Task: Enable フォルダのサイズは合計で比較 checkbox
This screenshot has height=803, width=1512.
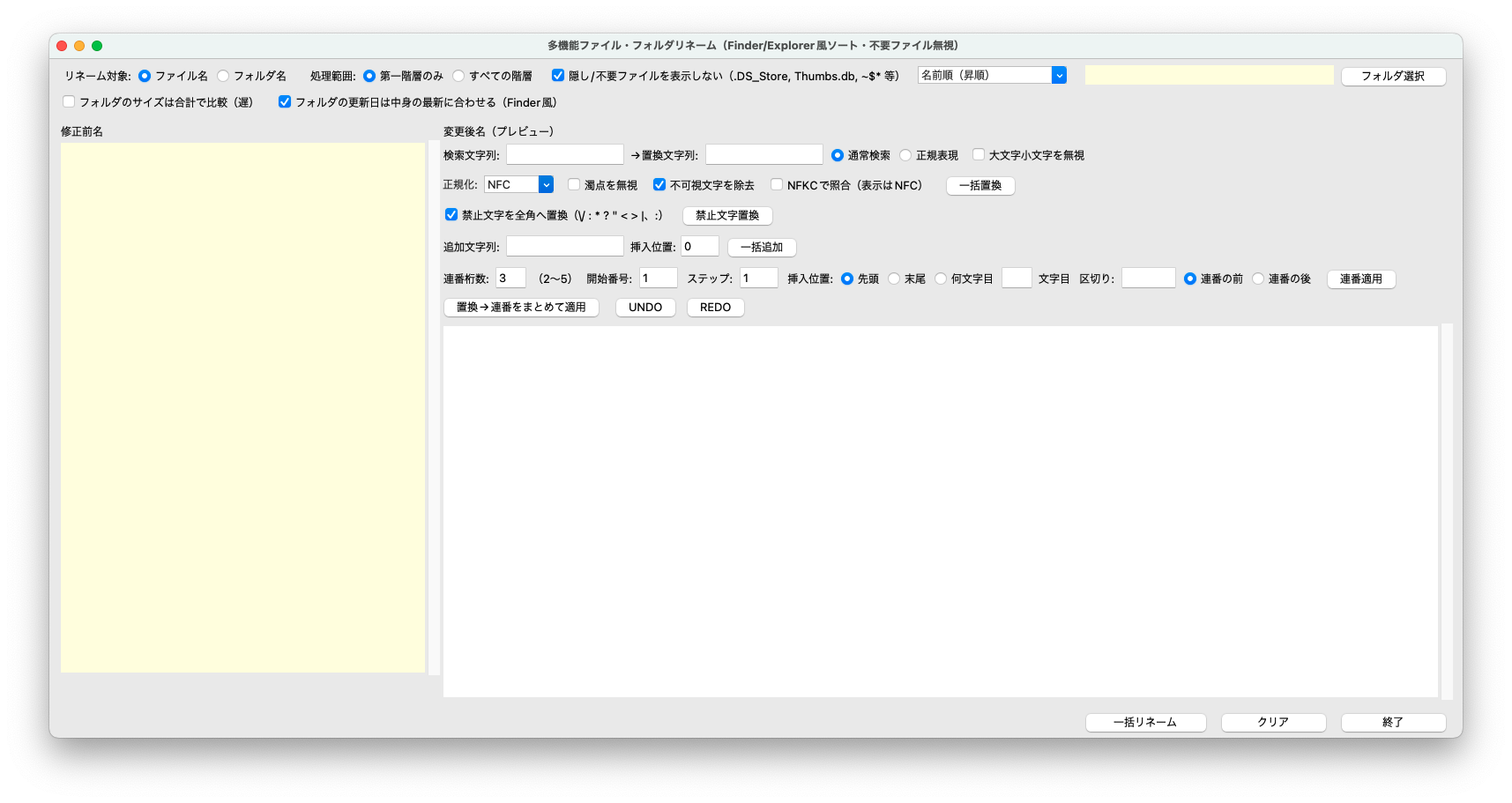Action: pyautogui.click(x=69, y=102)
